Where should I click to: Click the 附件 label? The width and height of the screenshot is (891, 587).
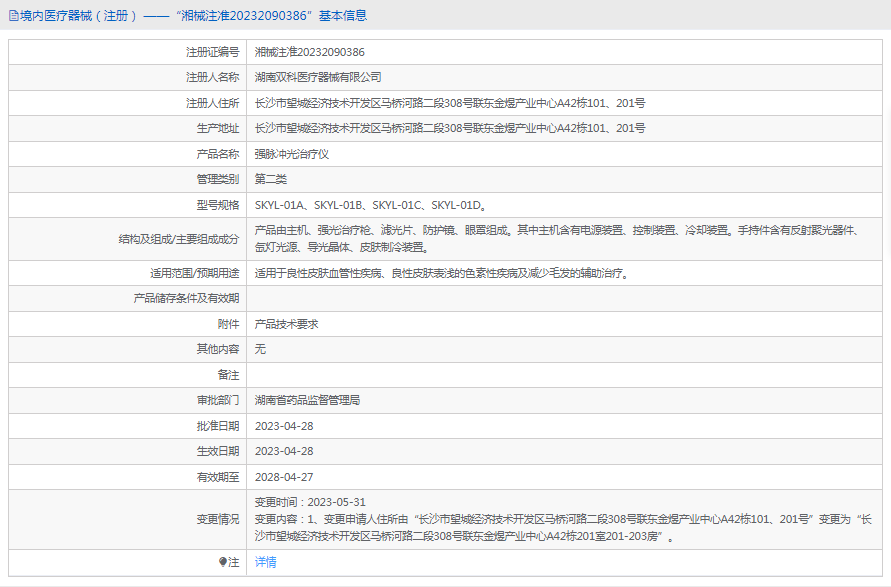point(228,324)
